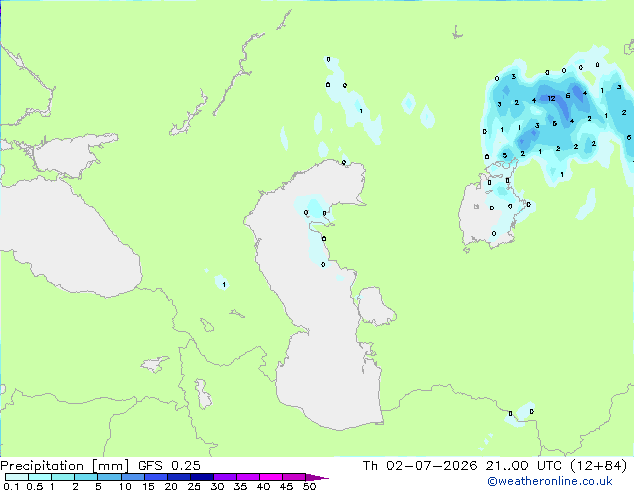Click the '21..00 UTC' time text
The width and height of the screenshot is (634, 490).
tap(524, 466)
